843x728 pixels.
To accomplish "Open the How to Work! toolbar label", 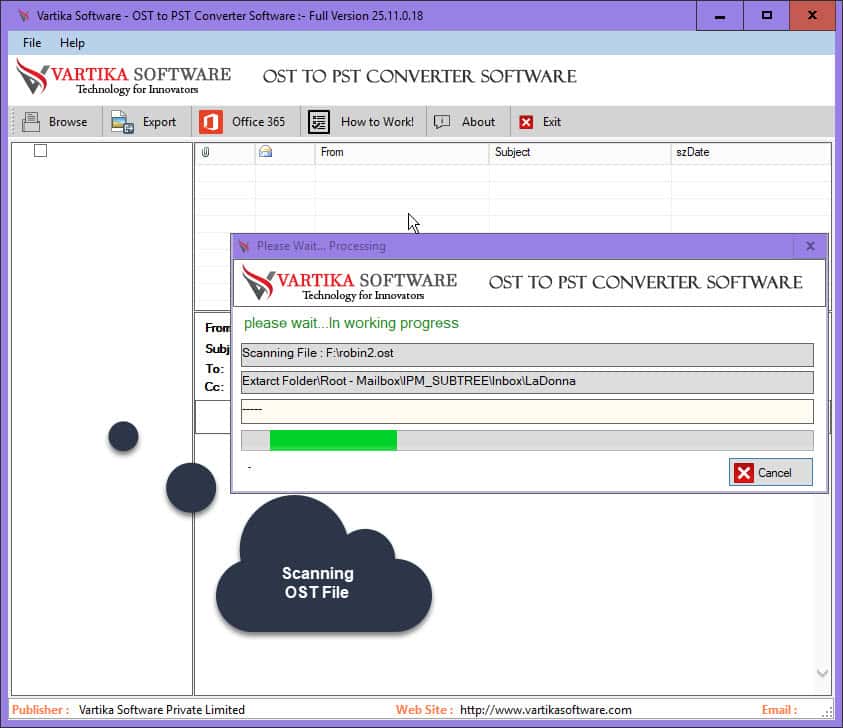I will [377, 122].
